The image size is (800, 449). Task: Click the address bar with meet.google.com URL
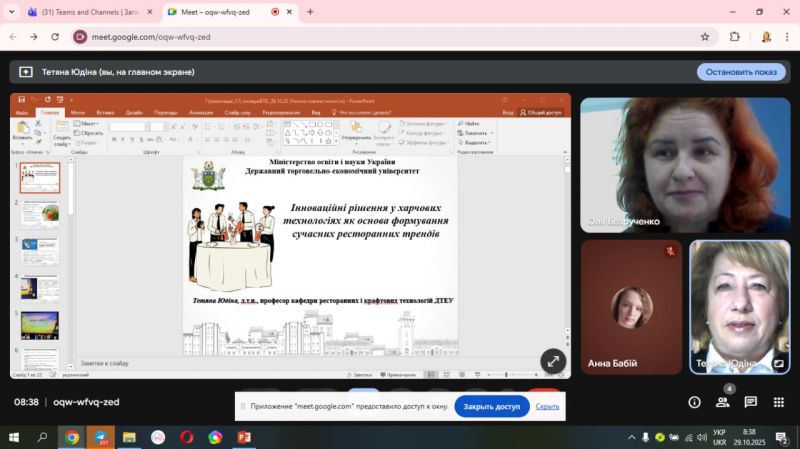(x=380, y=37)
